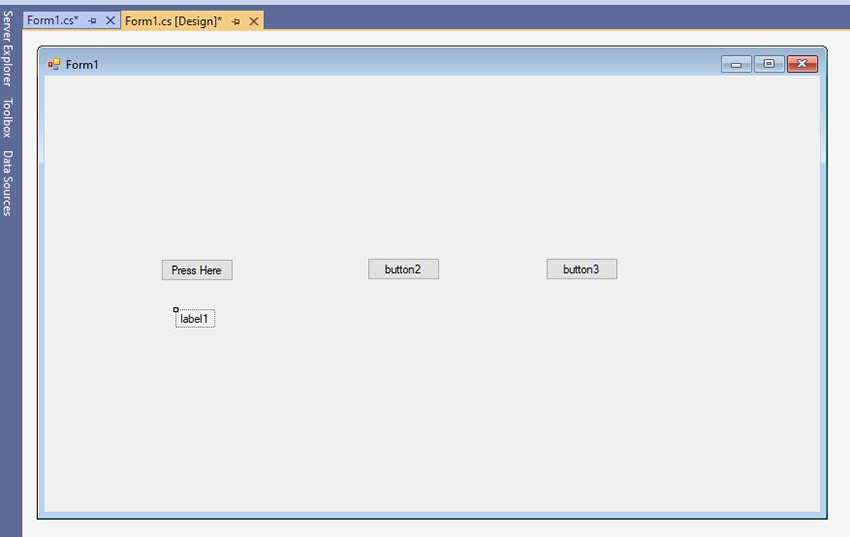Click the label1 move handle

tap(176, 309)
